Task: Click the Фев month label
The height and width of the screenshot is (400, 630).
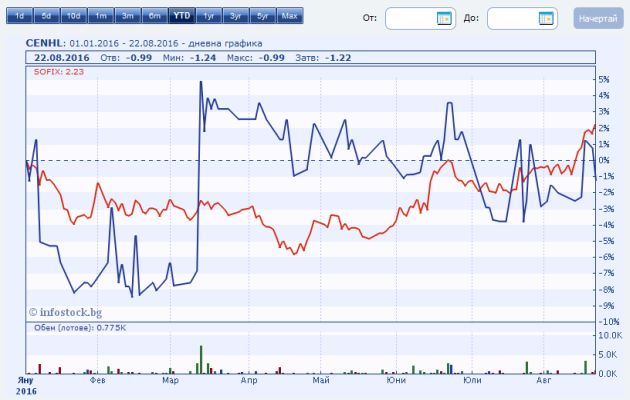Action: point(98,380)
